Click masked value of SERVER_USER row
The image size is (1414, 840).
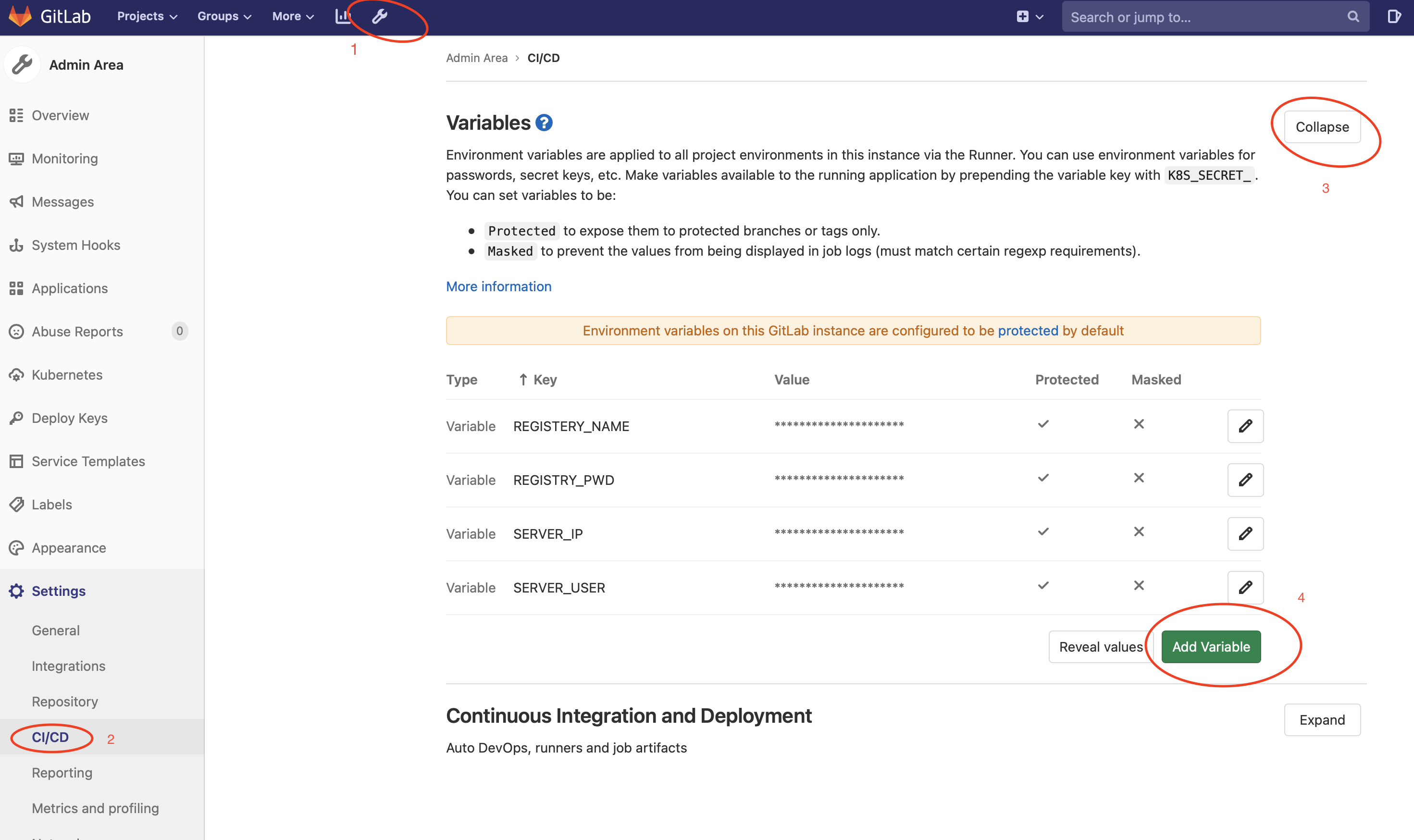pos(839,586)
